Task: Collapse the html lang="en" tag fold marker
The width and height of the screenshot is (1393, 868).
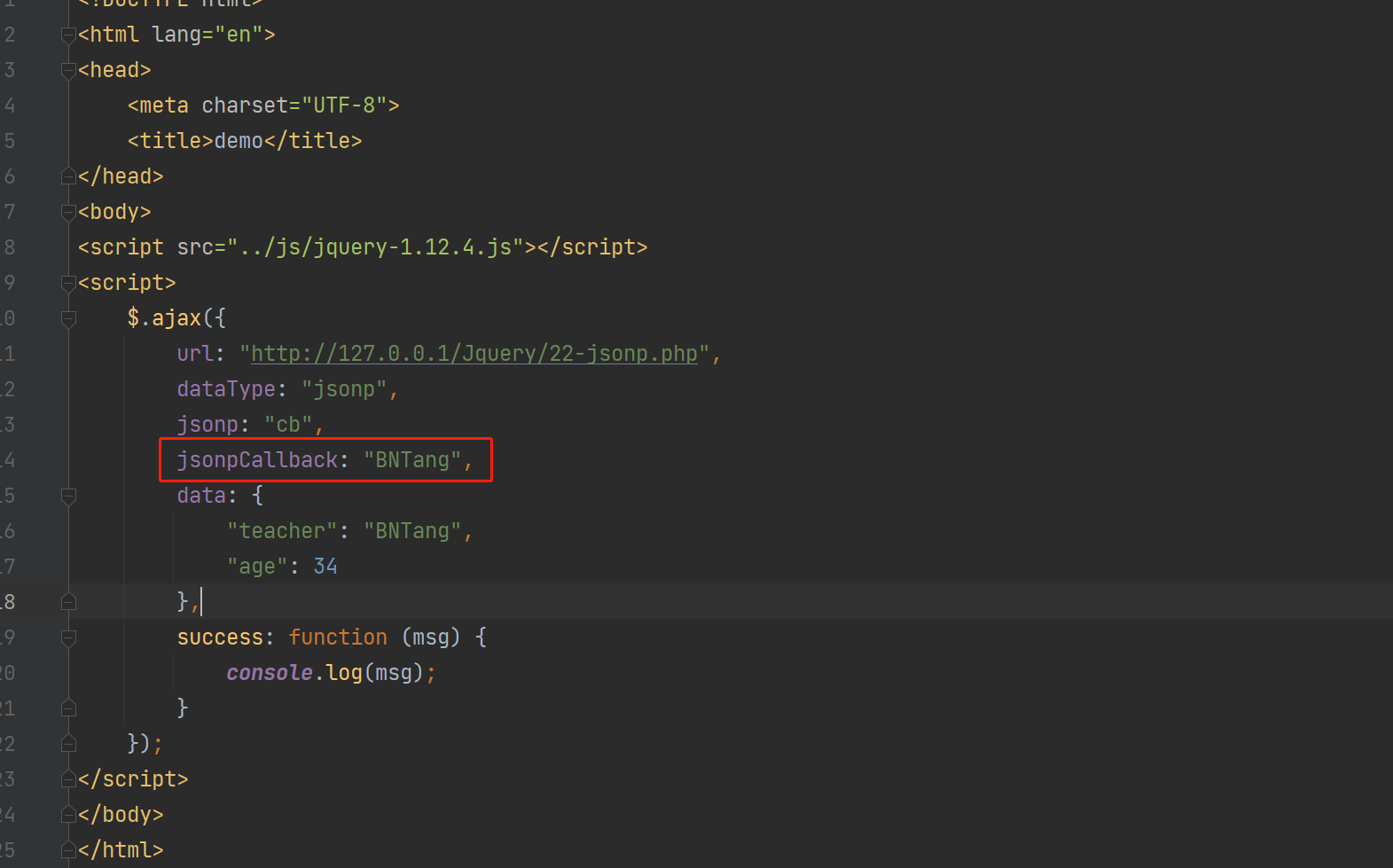Action: (x=68, y=35)
